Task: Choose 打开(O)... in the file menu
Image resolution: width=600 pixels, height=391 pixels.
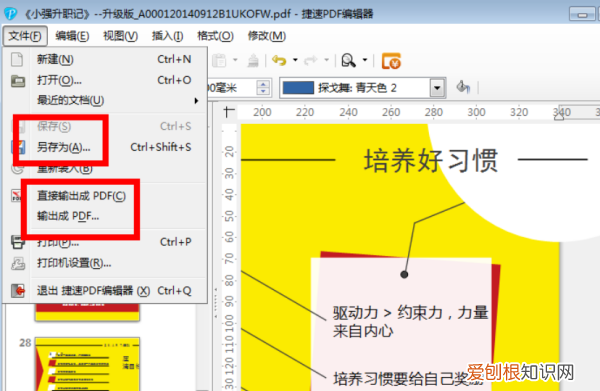Action: (105, 80)
